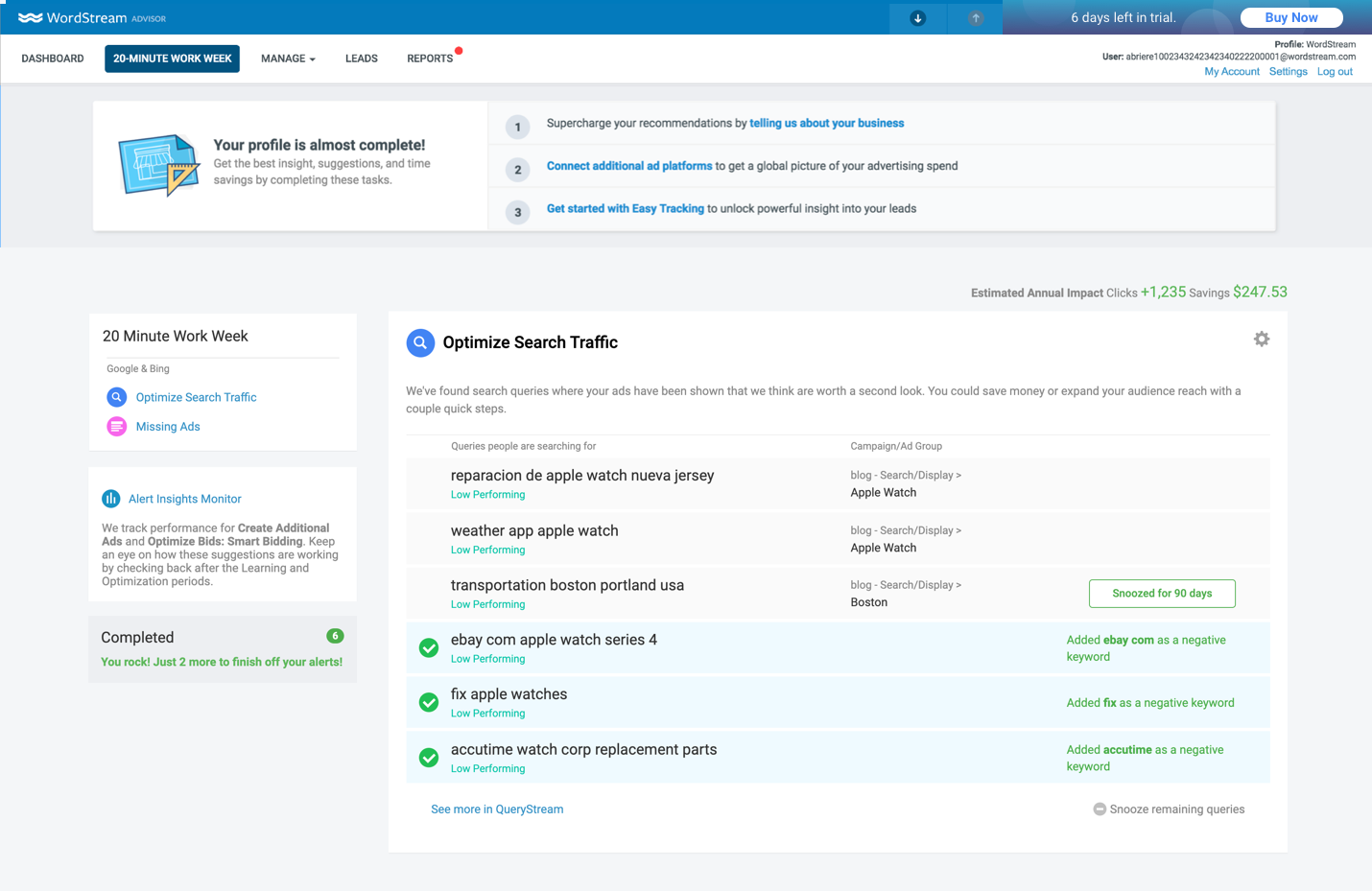The width and height of the screenshot is (1372, 891).
Task: Click step number 2 circle
Action: point(518,170)
